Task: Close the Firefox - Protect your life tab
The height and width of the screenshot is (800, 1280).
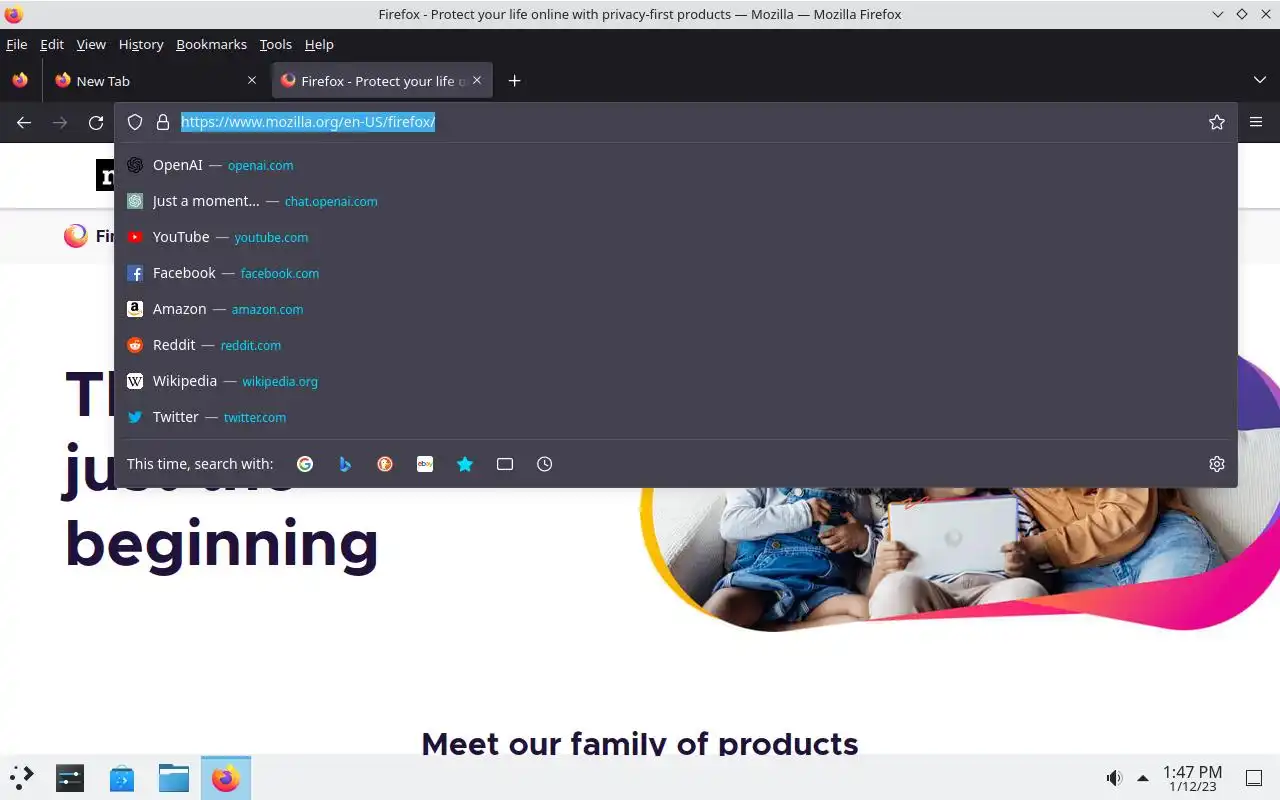Action: (477, 81)
